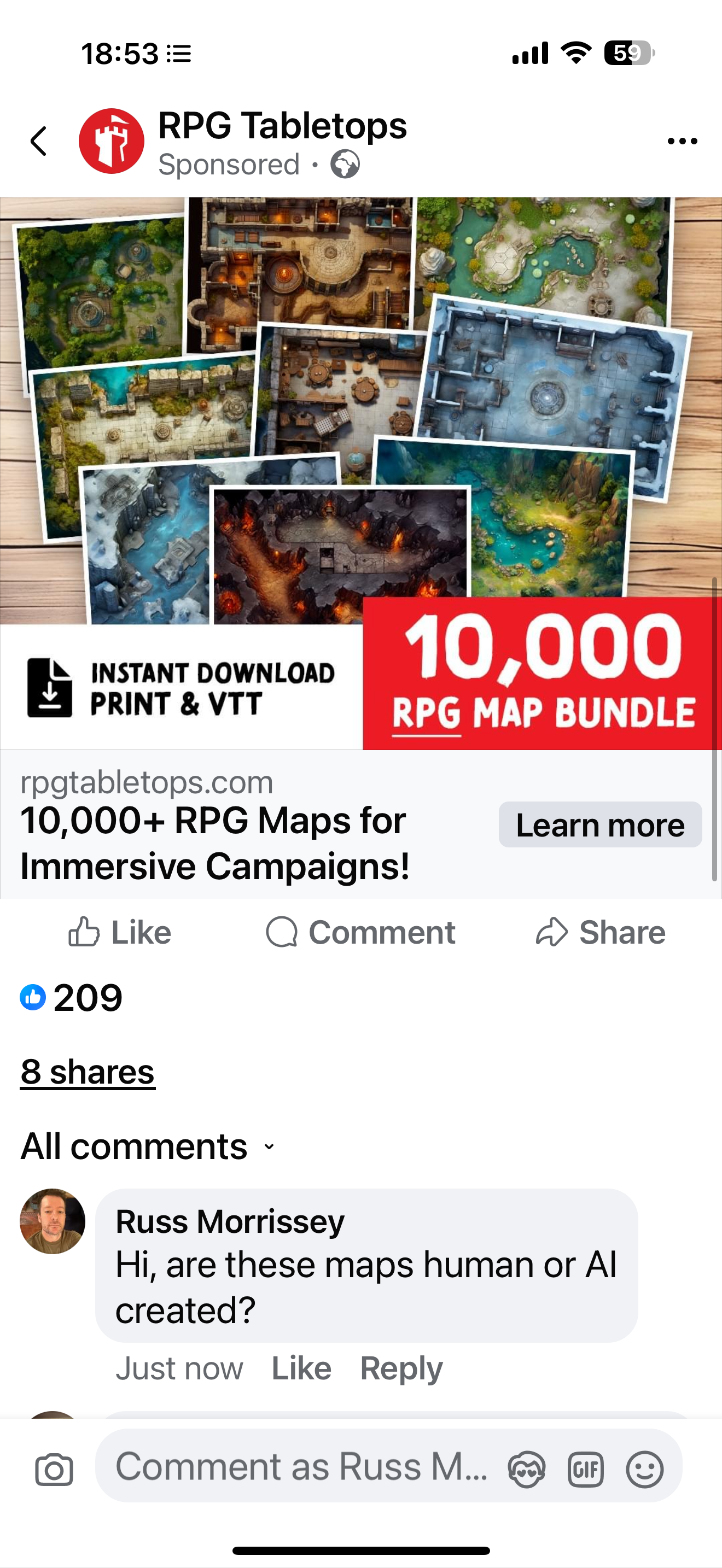The width and height of the screenshot is (722, 1568).
Task: Open the RPG Tabletops page name
Action: (x=282, y=126)
